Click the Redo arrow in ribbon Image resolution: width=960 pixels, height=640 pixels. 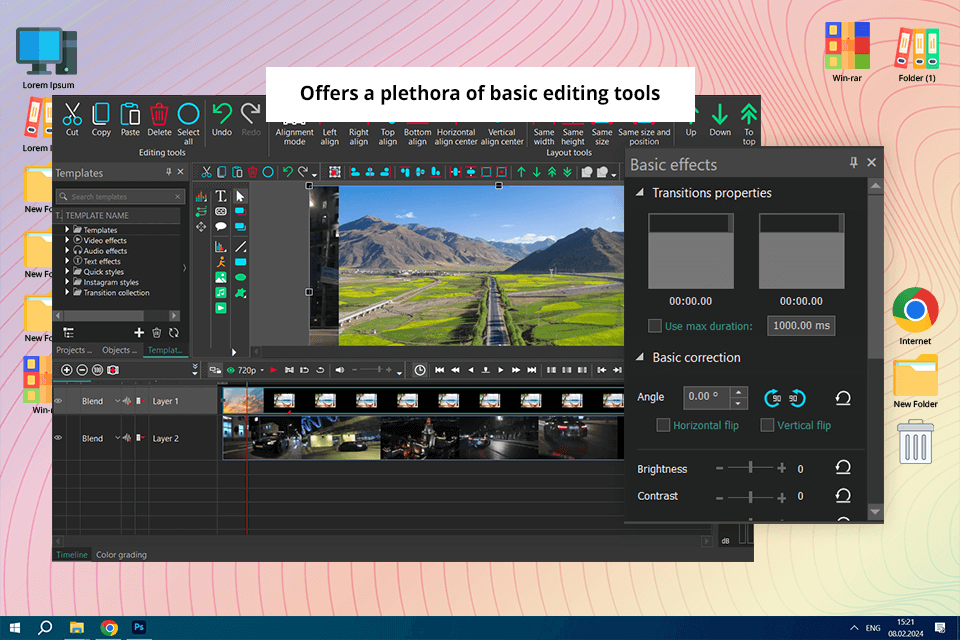click(250, 114)
